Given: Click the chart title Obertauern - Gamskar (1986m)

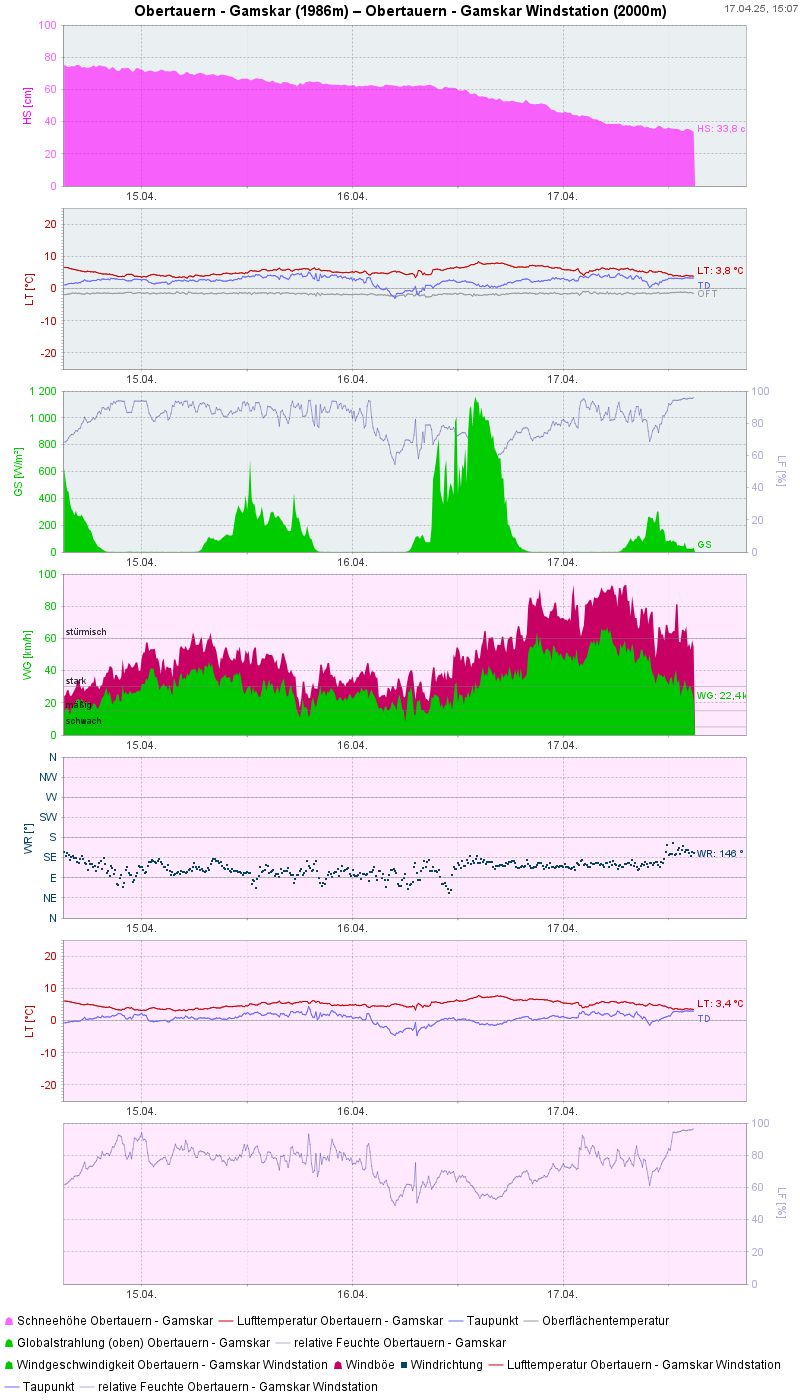Looking at the screenshot, I should 241,11.
